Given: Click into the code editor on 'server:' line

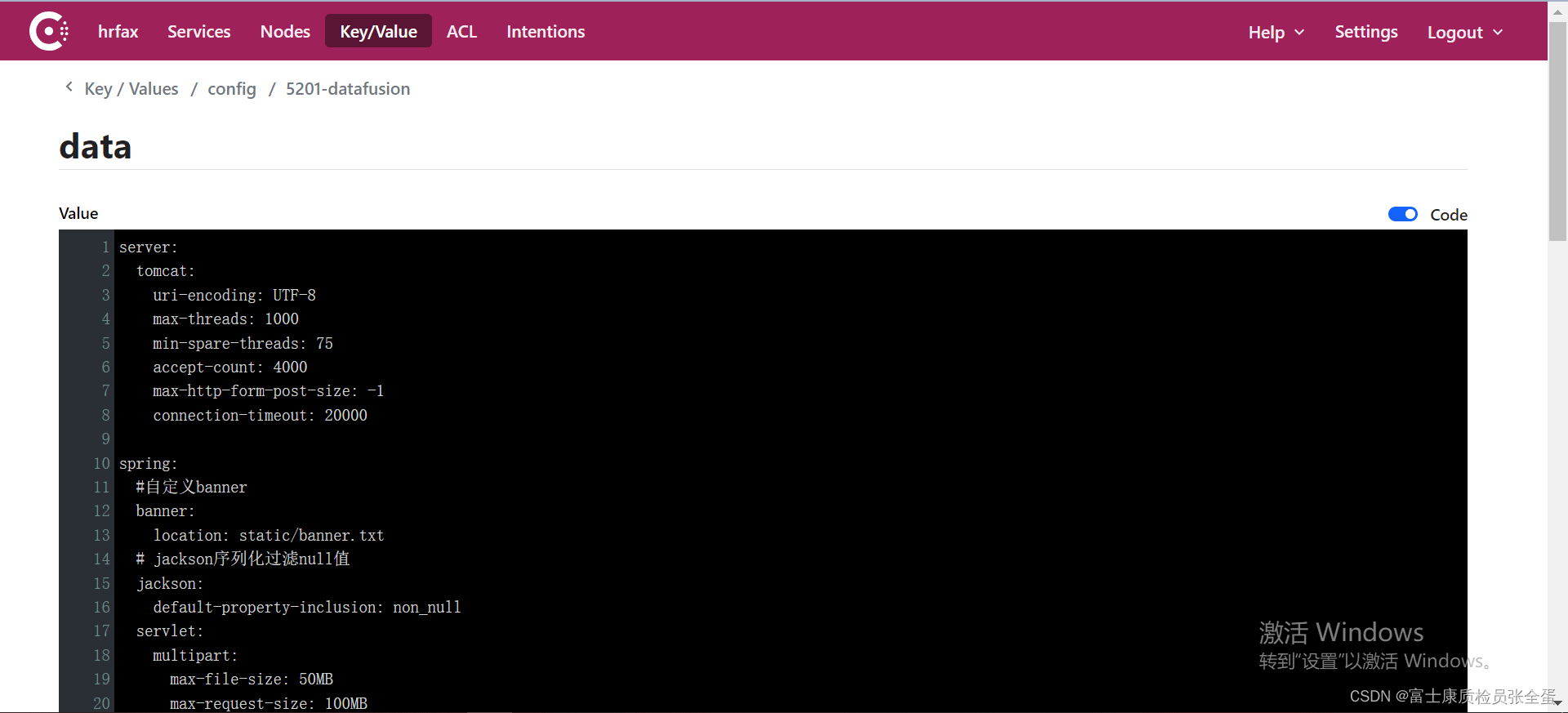Looking at the screenshot, I should (x=148, y=247).
